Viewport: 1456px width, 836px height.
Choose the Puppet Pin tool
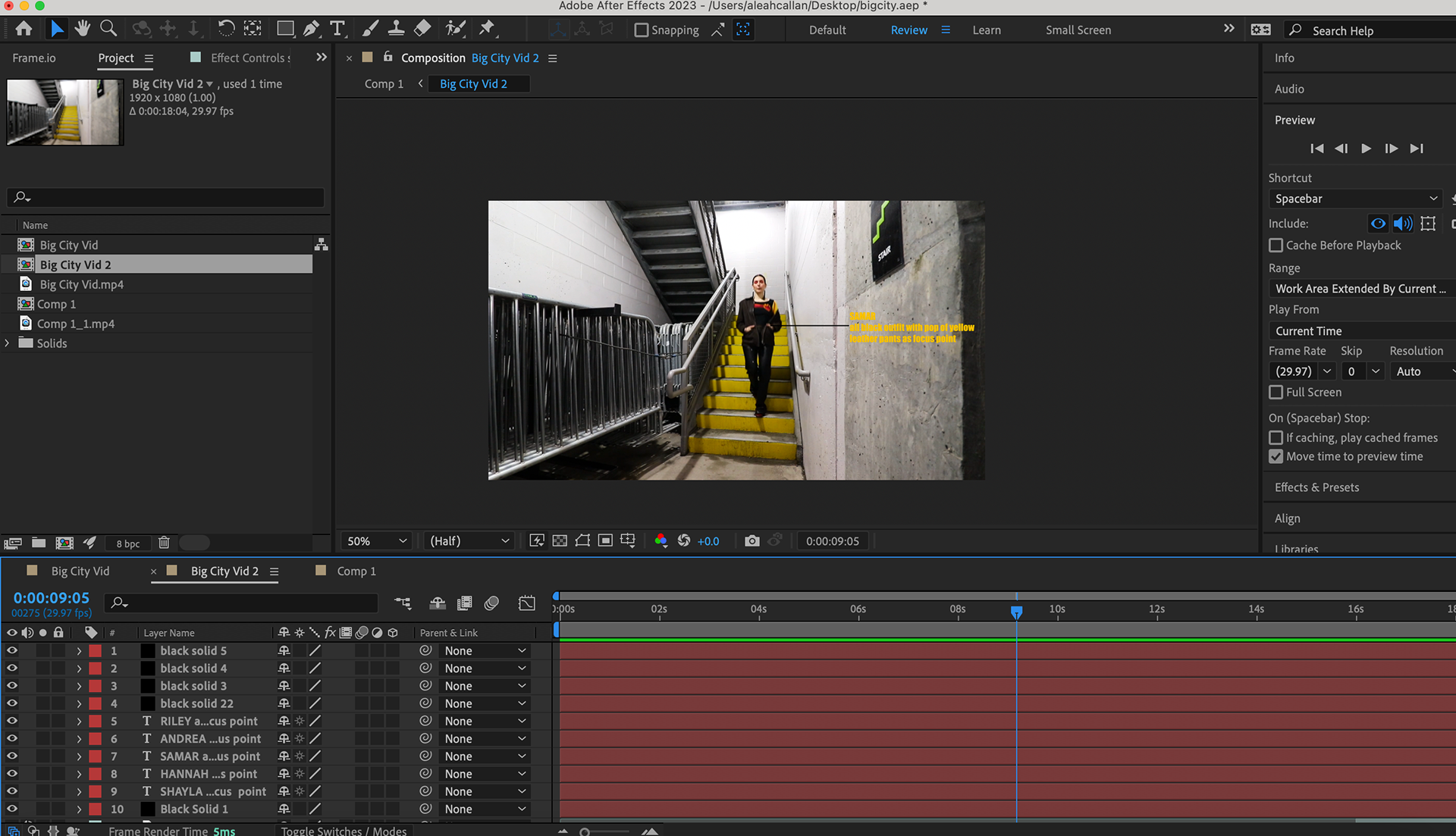[487, 29]
